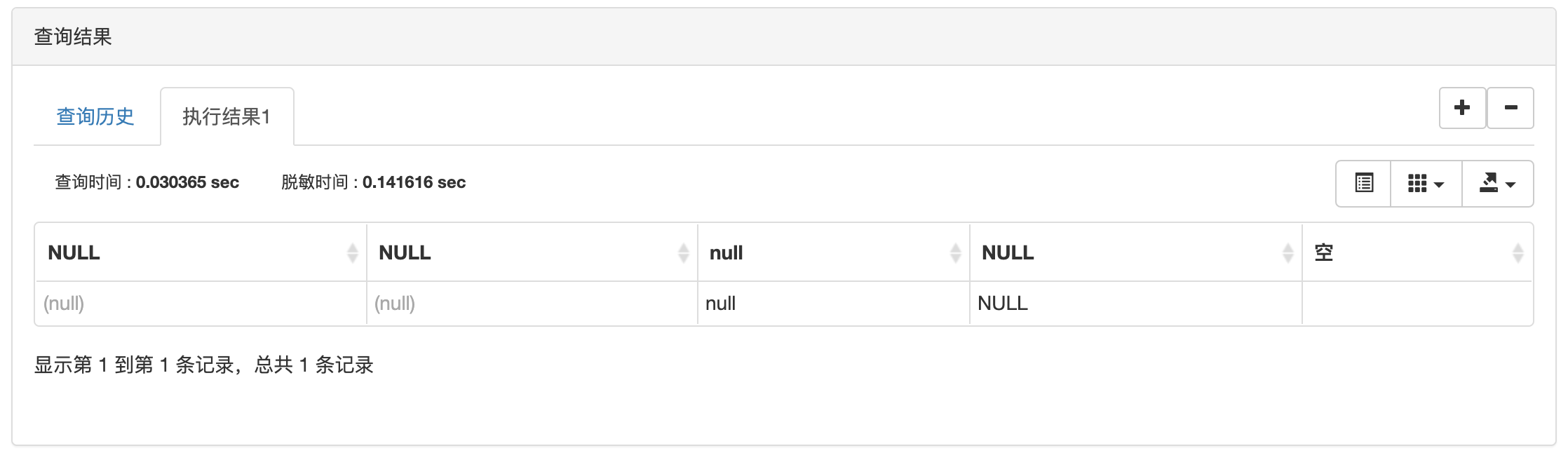Switch to the 查询历史 tab
Viewport: 1568px width, 460px height.
click(95, 116)
